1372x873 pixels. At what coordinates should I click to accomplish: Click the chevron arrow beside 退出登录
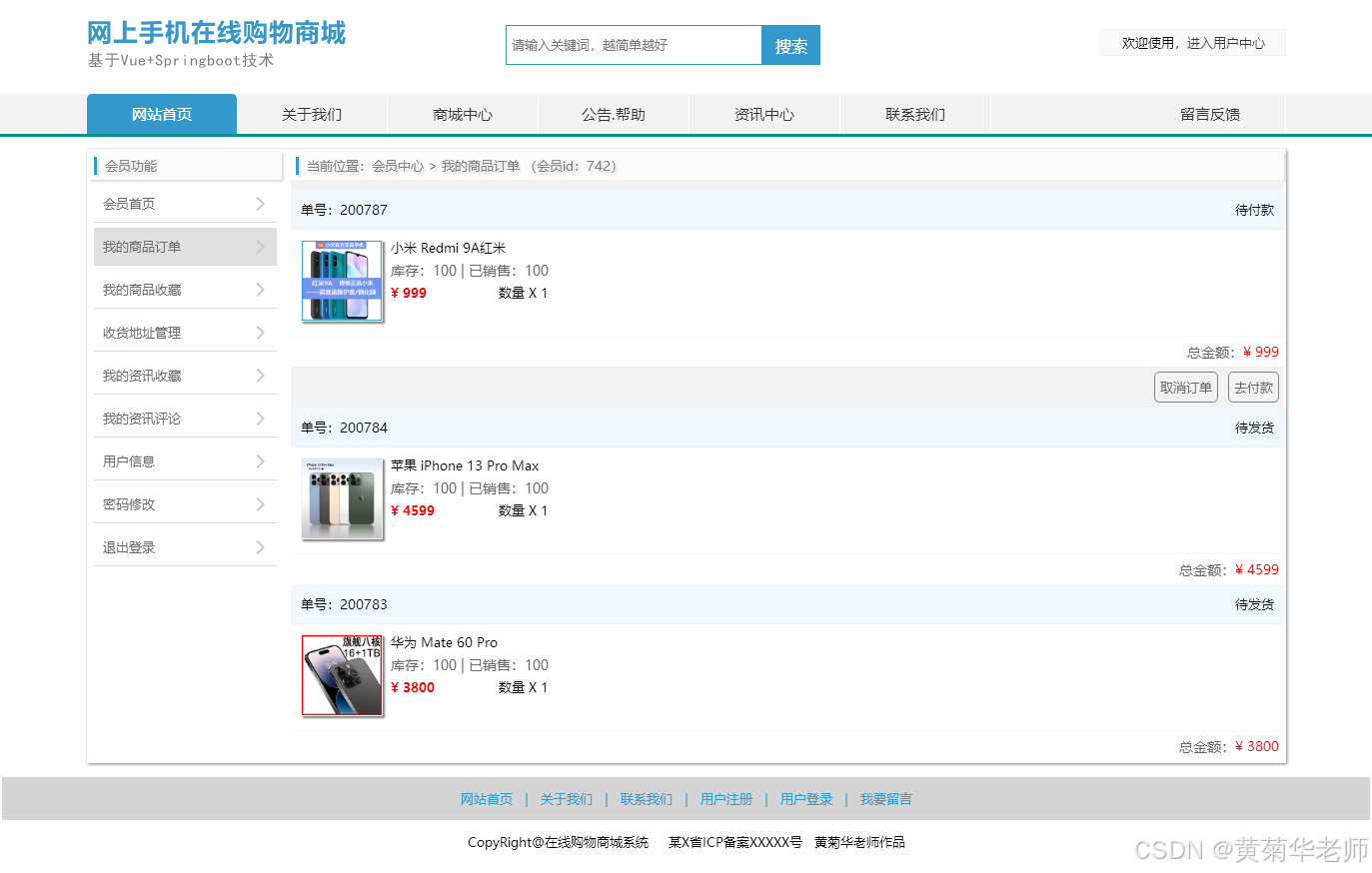pyautogui.click(x=260, y=547)
